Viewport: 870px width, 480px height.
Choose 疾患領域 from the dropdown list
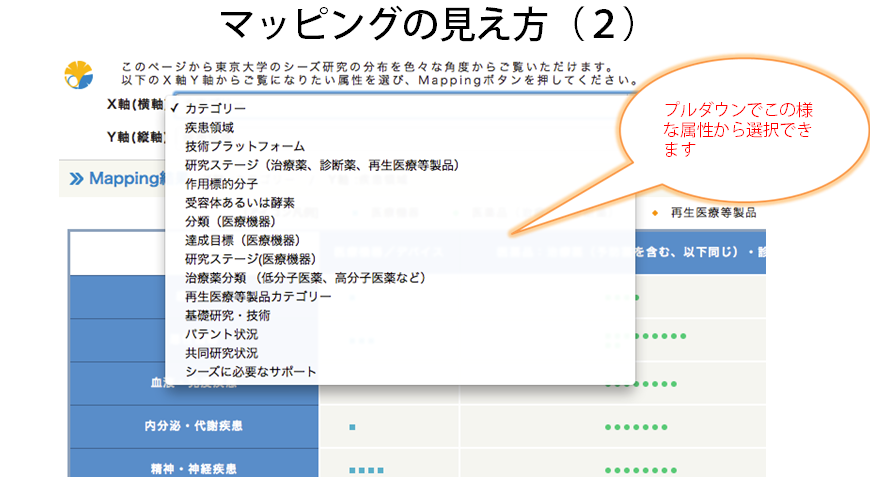coord(210,127)
